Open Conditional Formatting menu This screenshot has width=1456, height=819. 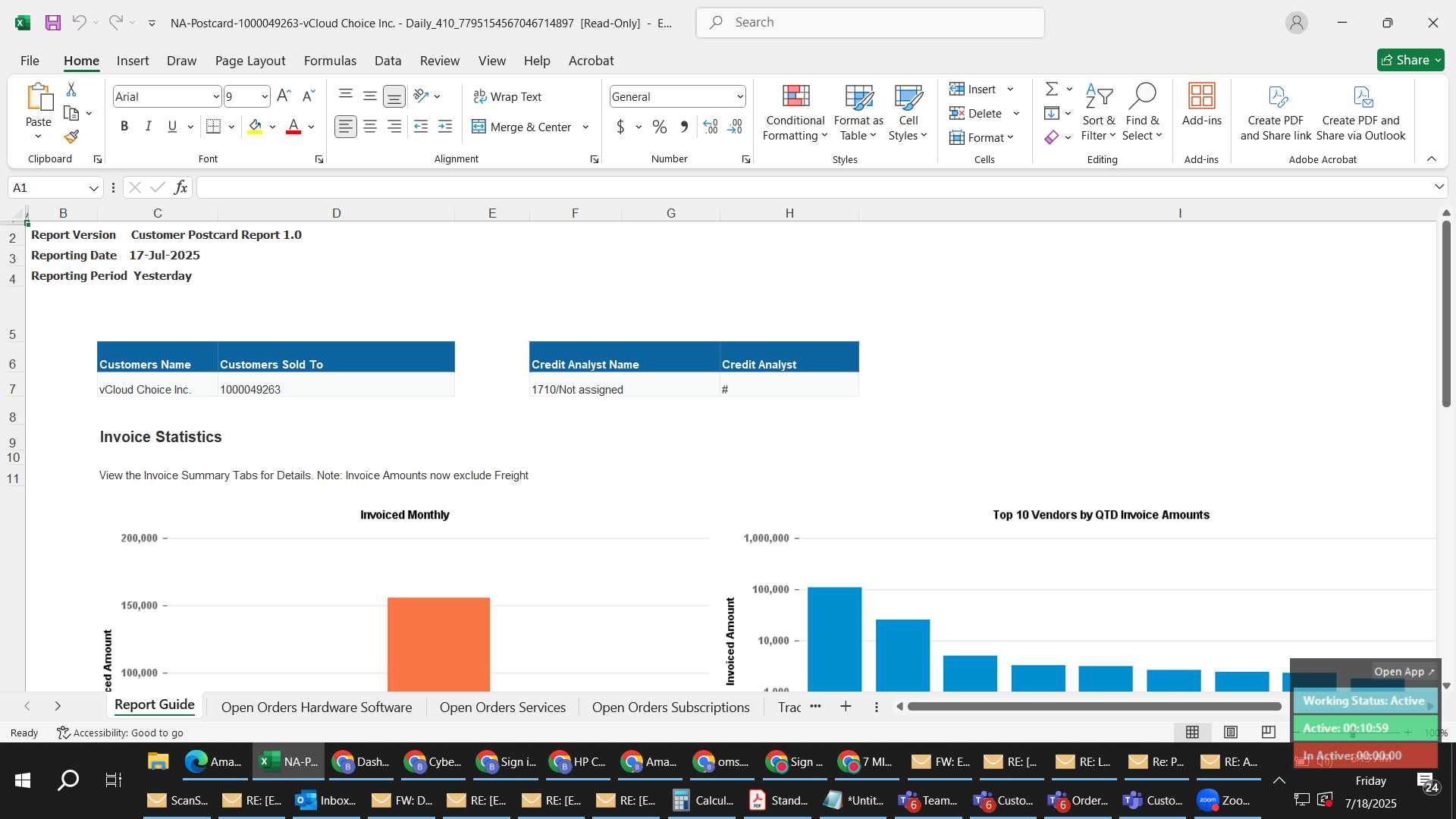(795, 112)
